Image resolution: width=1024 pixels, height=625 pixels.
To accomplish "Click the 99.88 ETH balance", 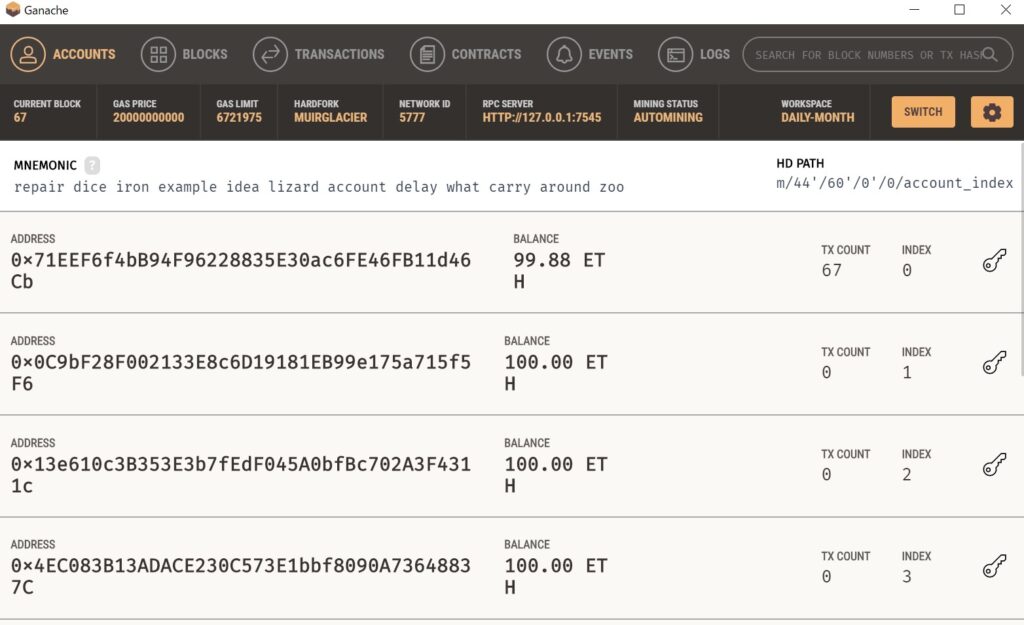I will 559,271.
